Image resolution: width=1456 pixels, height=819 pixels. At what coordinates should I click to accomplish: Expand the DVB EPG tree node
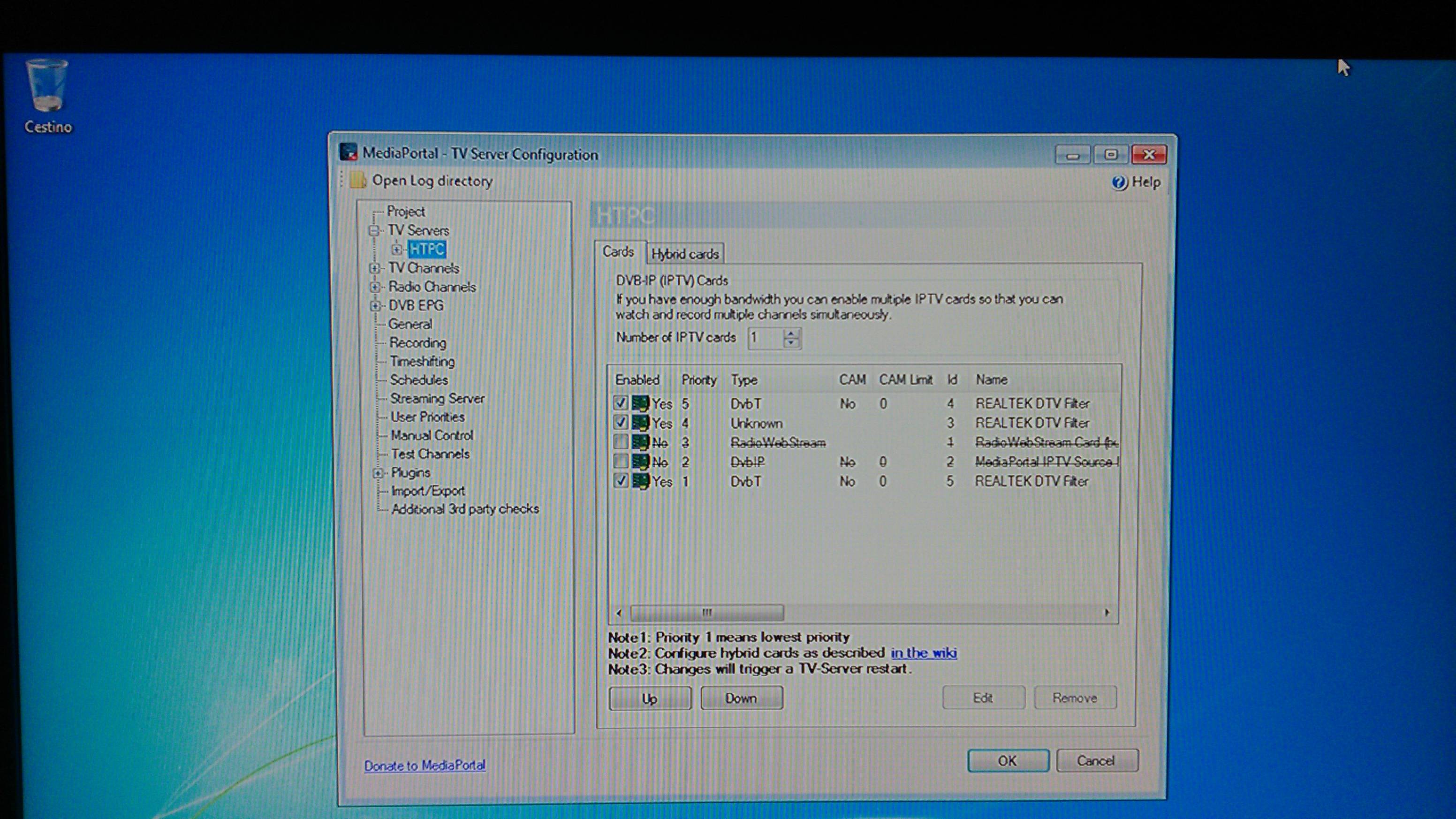(375, 305)
